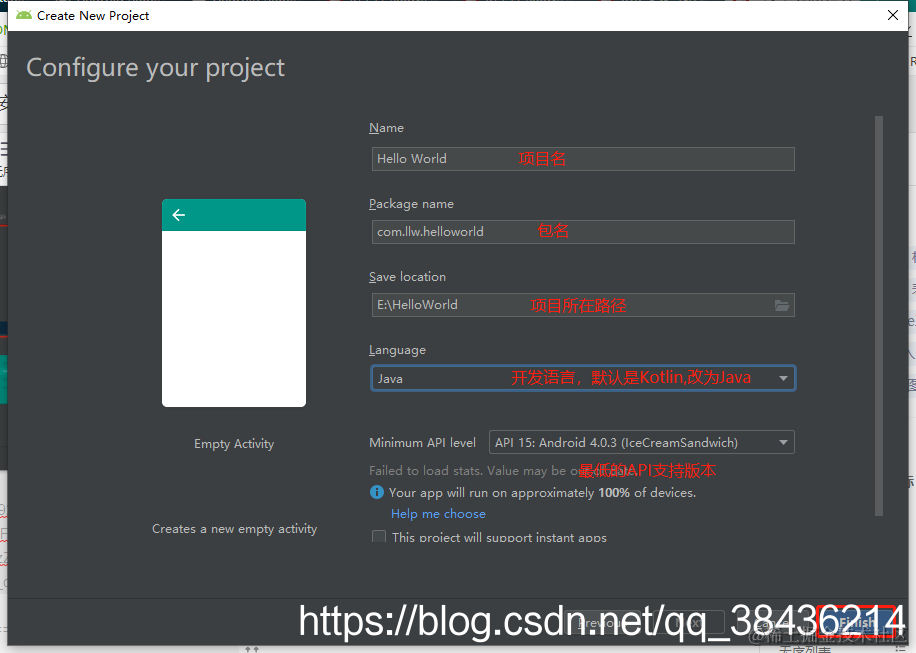Open the Minimum API level dropdown

641,443
